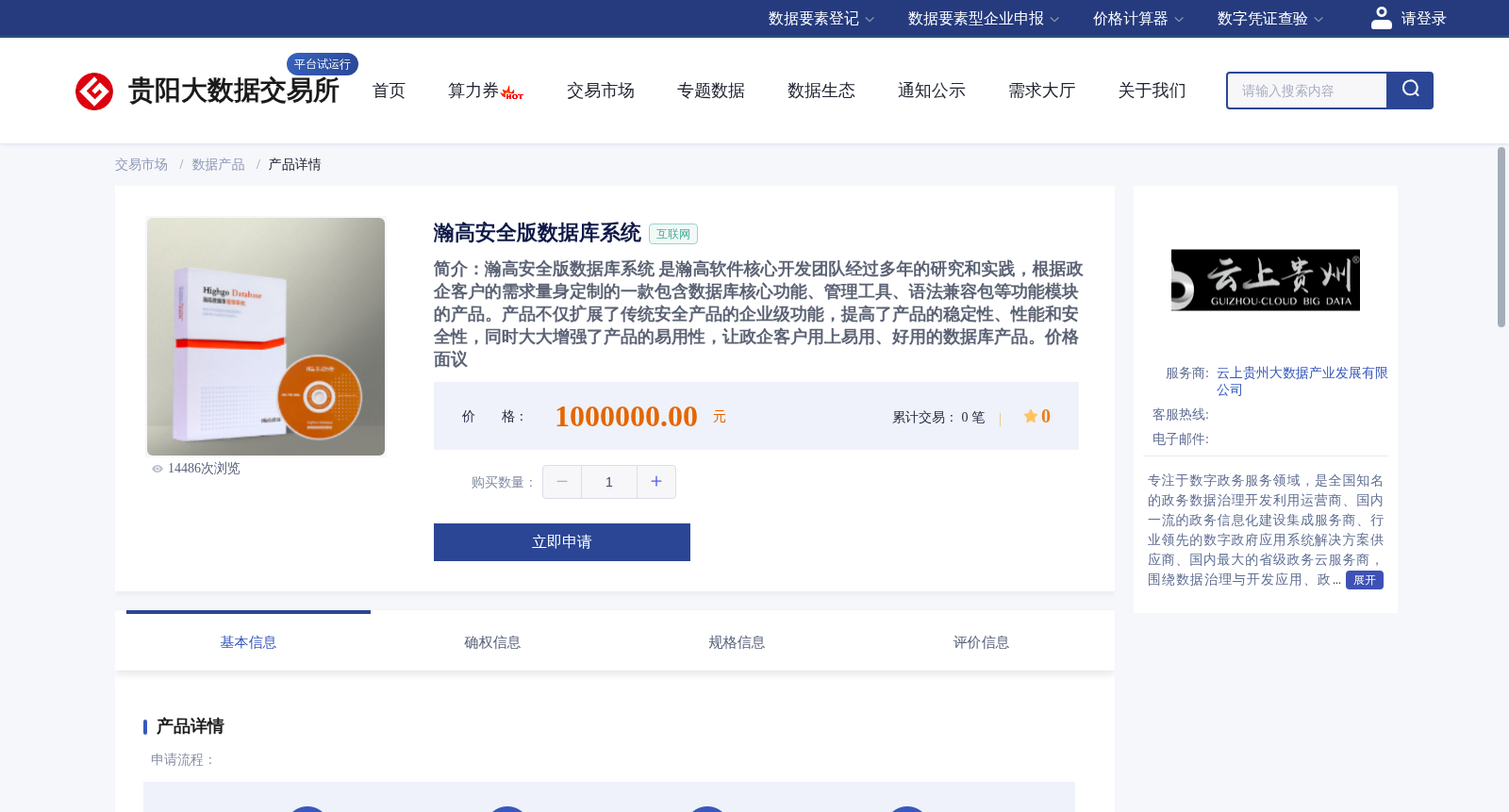The width and height of the screenshot is (1509, 812).
Task: Open 交易市场 navigation item
Action: tap(601, 91)
